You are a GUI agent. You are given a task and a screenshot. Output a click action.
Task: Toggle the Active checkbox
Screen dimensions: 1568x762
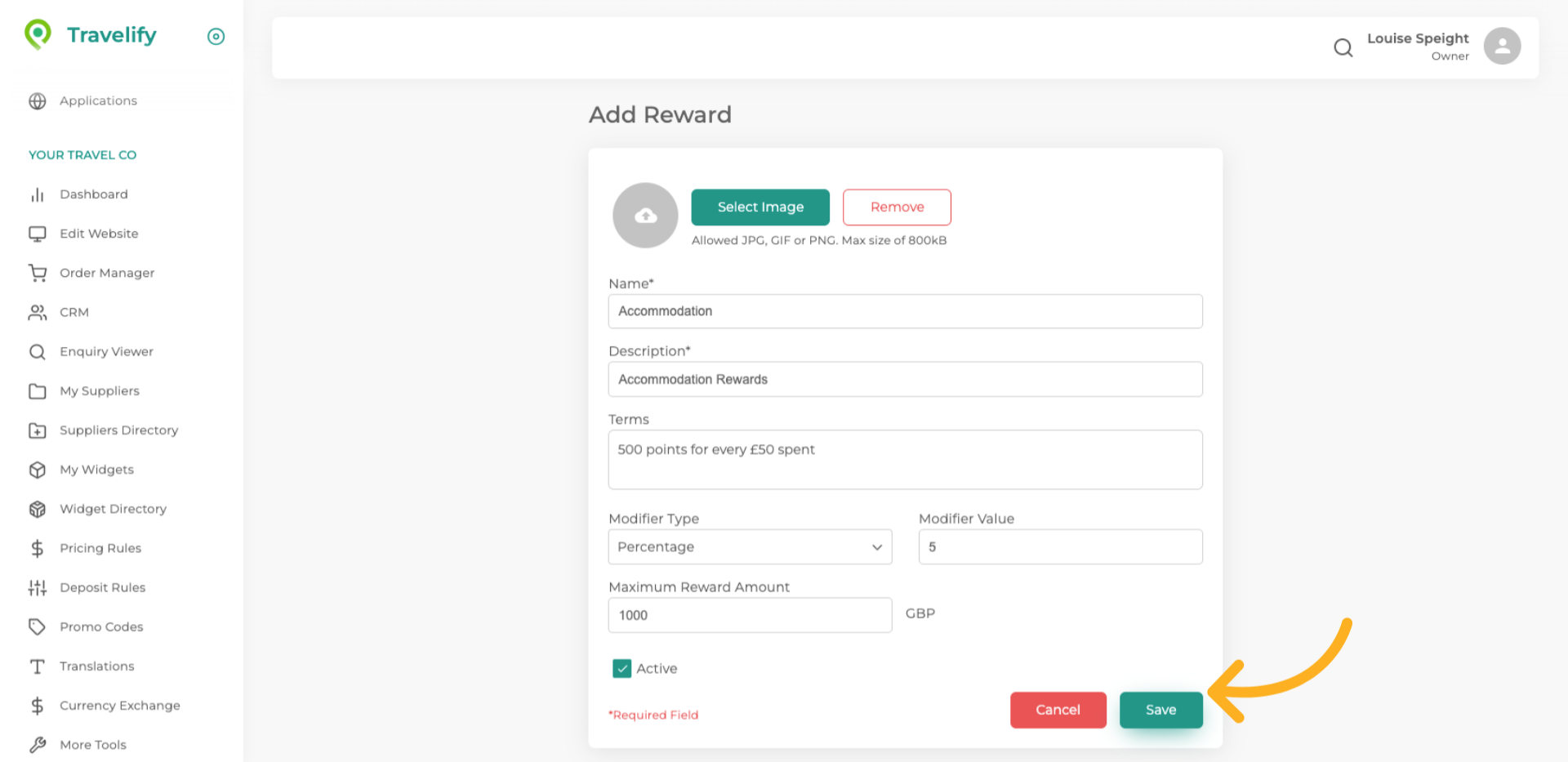coord(622,668)
